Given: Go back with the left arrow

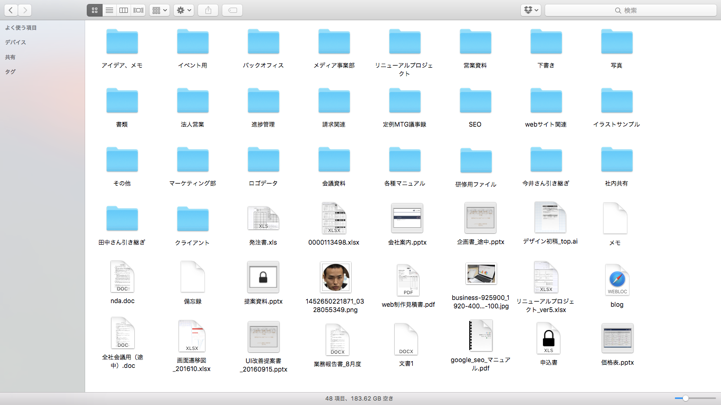Looking at the screenshot, I should [x=11, y=10].
